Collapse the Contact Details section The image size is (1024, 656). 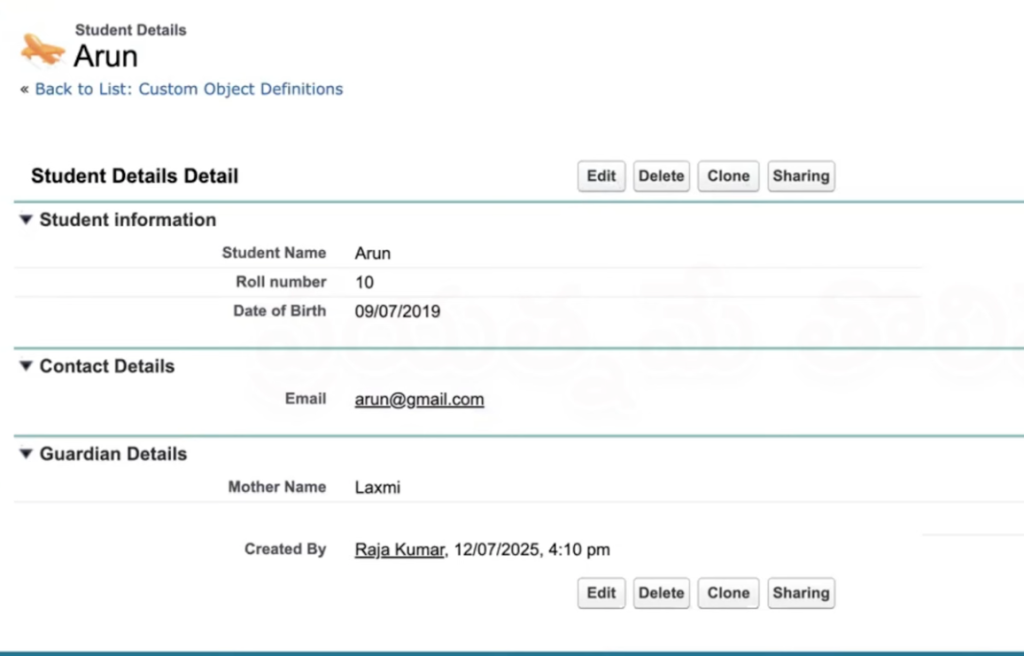(24, 366)
